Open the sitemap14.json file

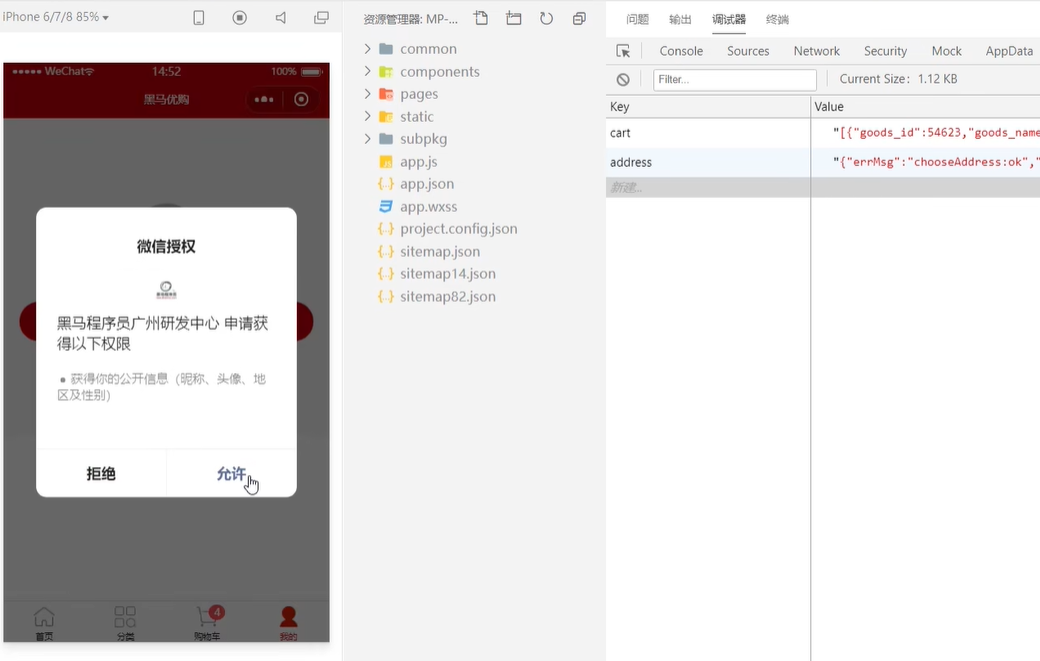(x=448, y=274)
